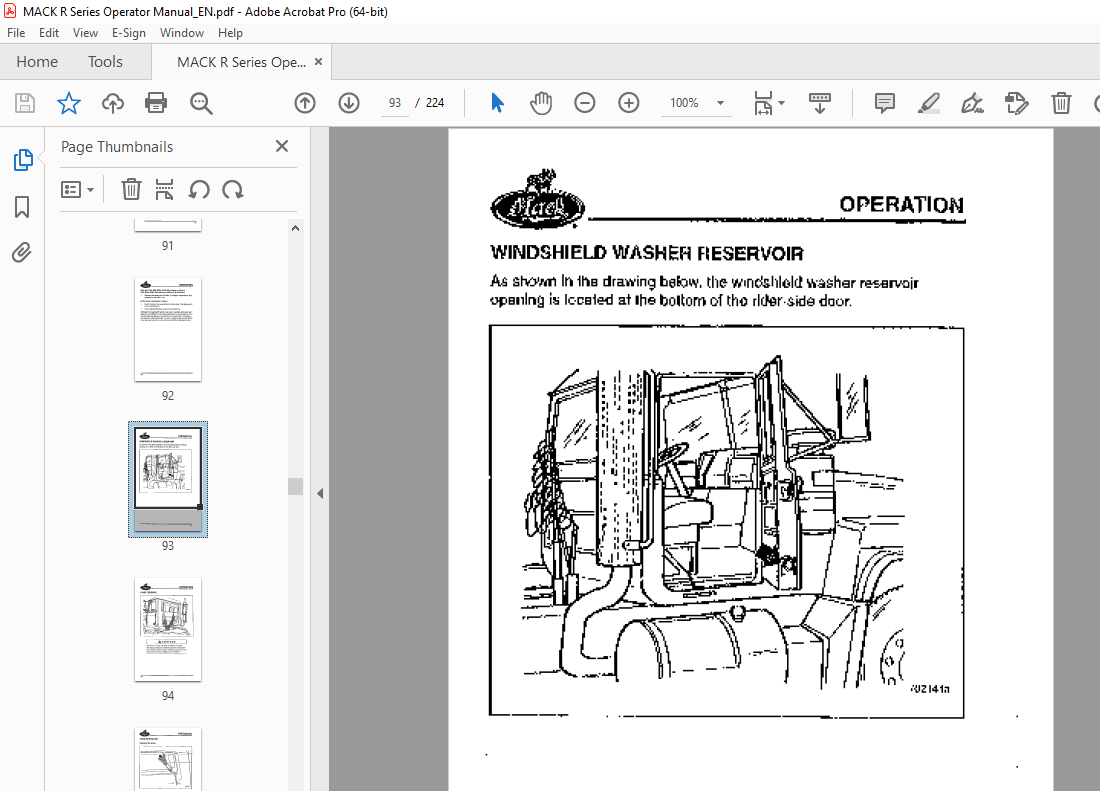Delete the selected page using the trash icon
This screenshot has height=791, width=1100.
point(131,189)
